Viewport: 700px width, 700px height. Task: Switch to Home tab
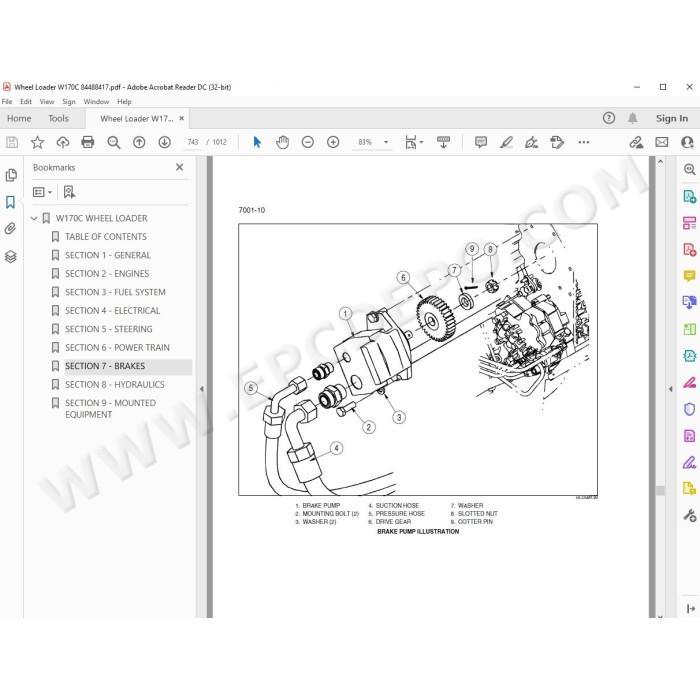pos(19,119)
